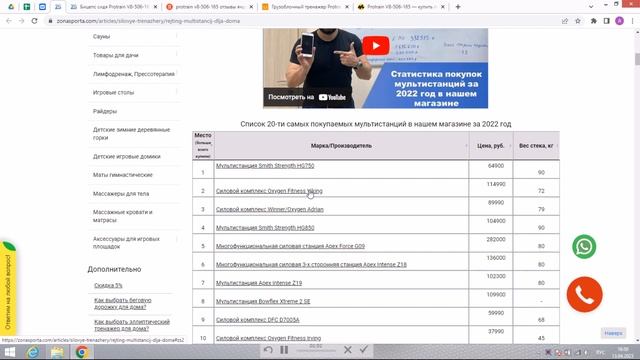Open Силовой комплекс Winner/Oxygen Adrian link

[269, 209]
